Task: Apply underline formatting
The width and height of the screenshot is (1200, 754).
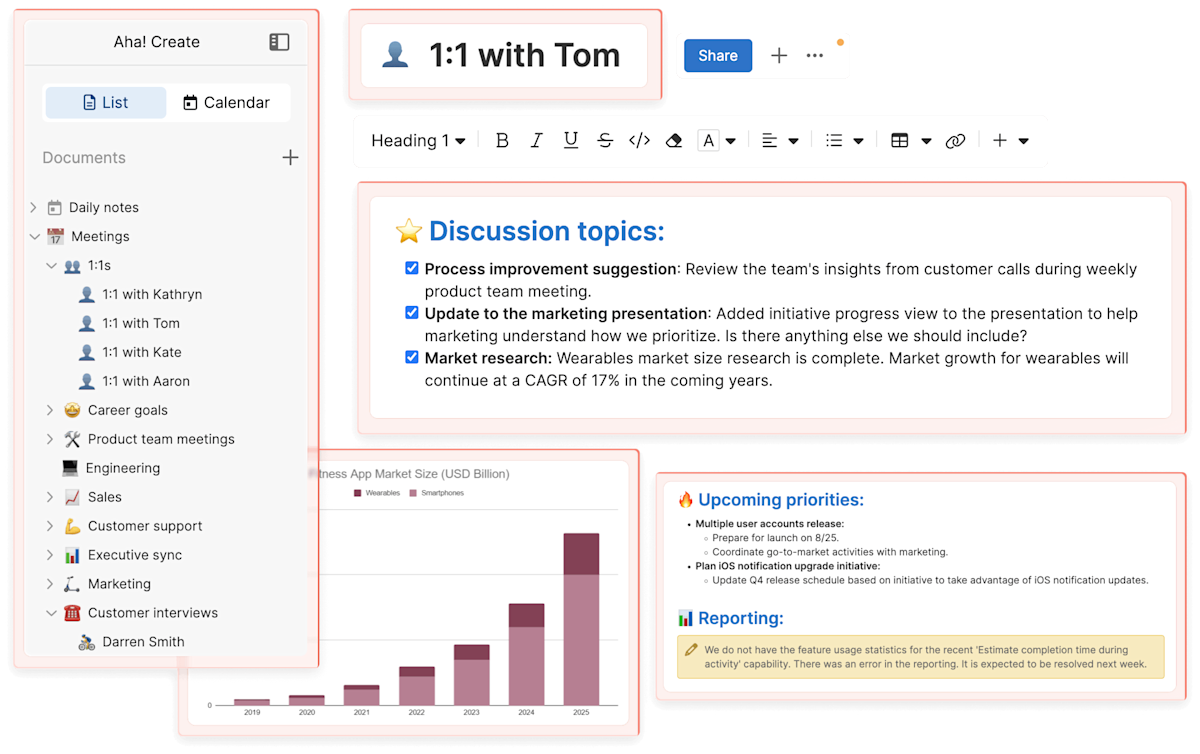Action: click(571, 141)
